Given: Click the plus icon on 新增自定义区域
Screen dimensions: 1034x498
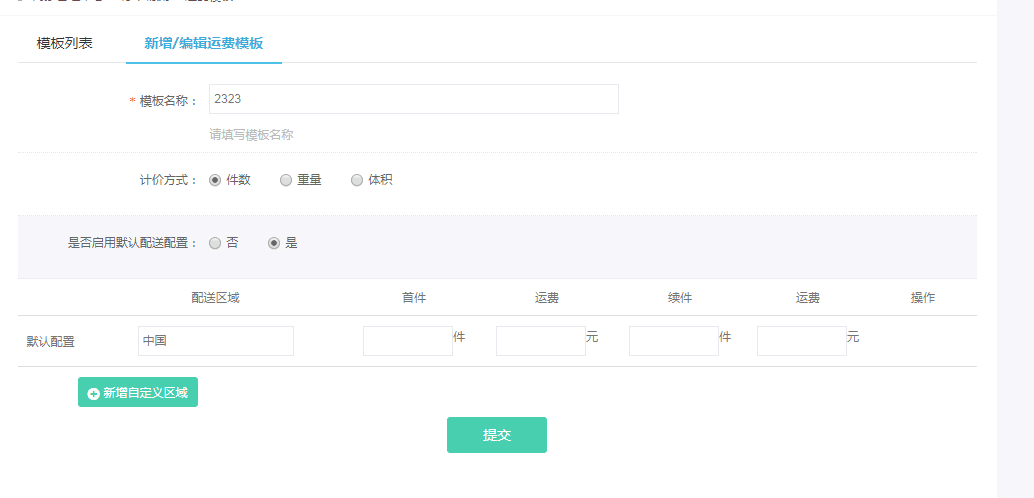Looking at the screenshot, I should coord(93,394).
